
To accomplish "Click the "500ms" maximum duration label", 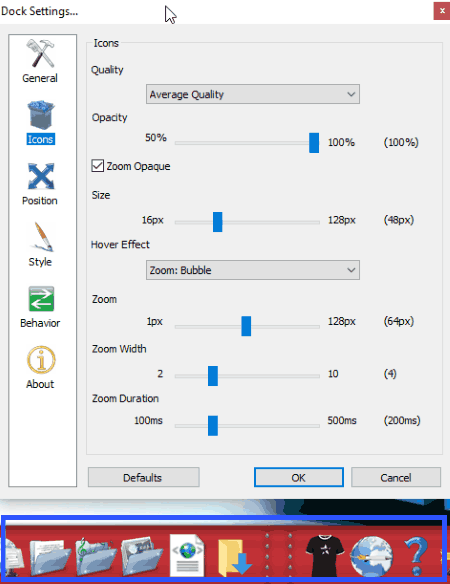I will (342, 420).
